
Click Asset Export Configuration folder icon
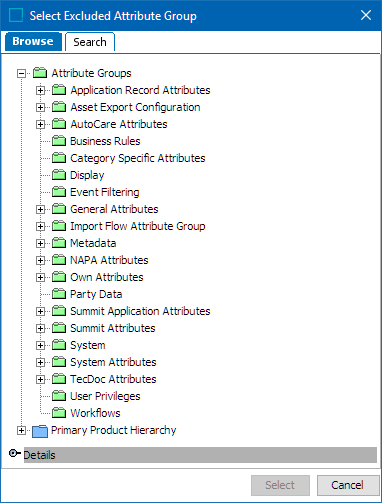click(59, 107)
